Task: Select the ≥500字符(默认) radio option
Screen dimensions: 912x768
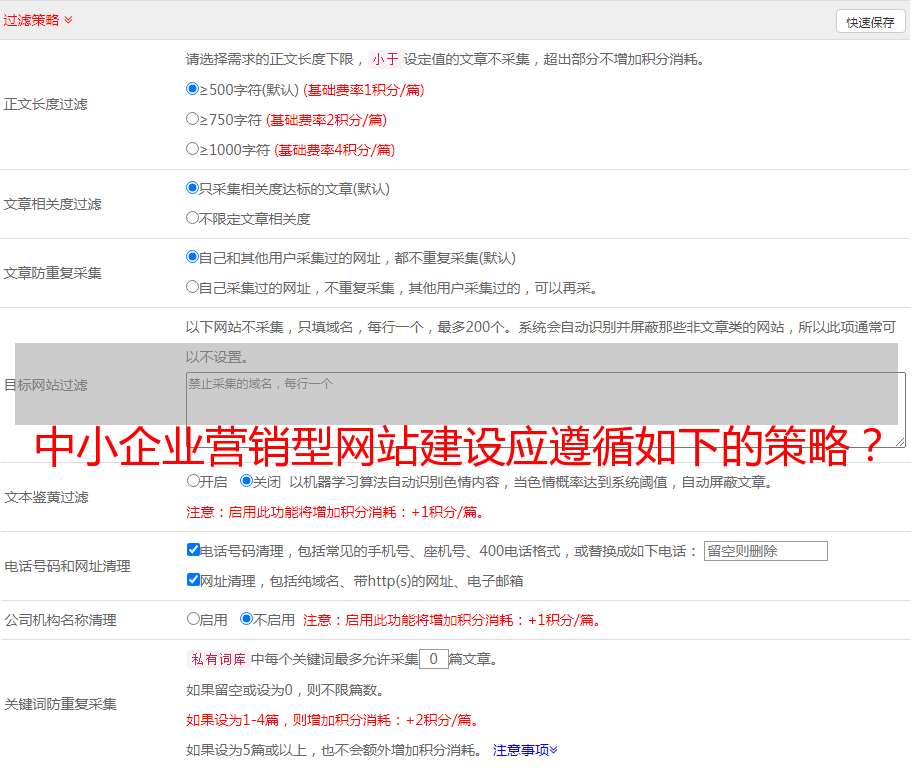Action: coord(193,89)
